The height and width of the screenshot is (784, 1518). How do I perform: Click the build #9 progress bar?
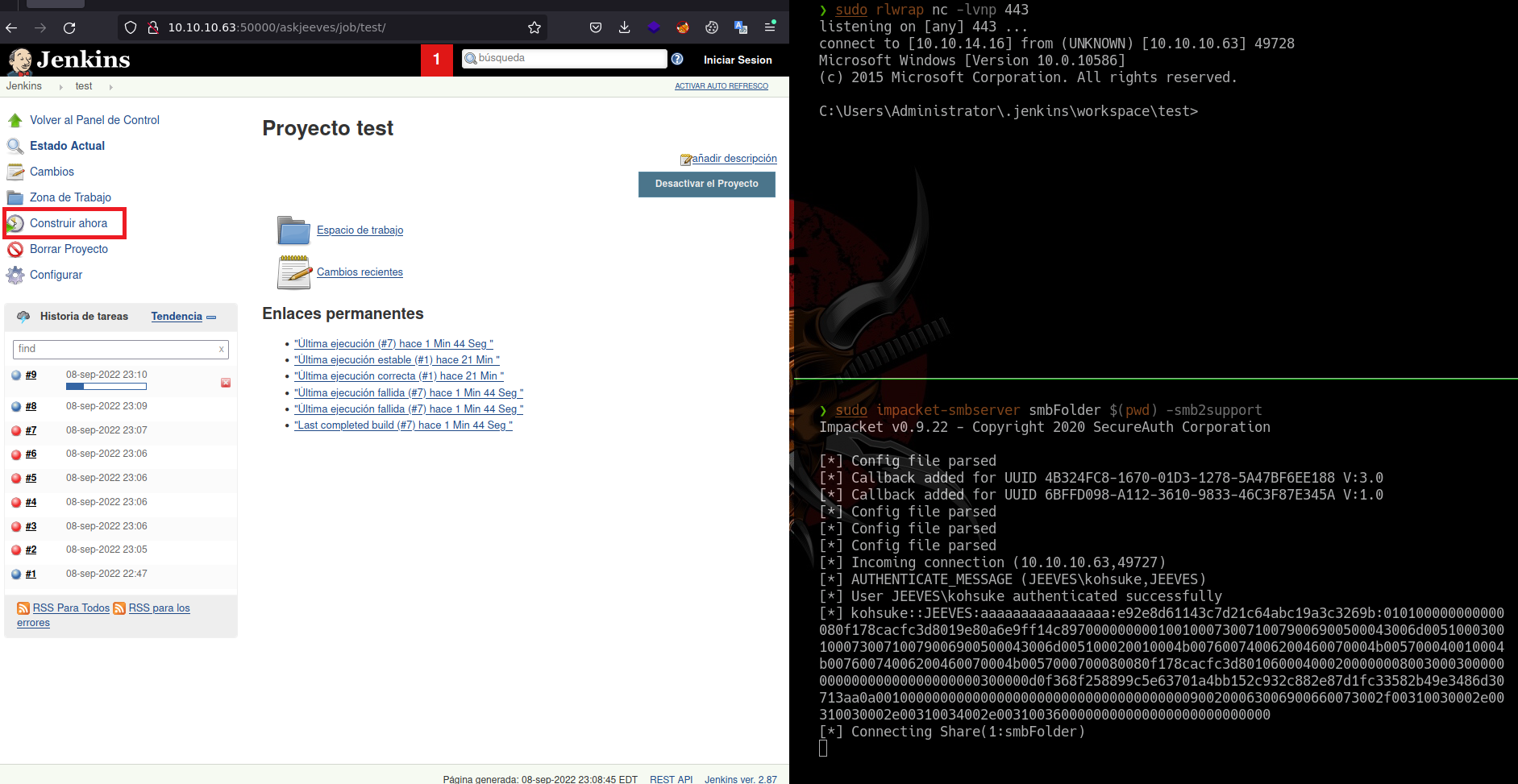pyautogui.click(x=106, y=387)
